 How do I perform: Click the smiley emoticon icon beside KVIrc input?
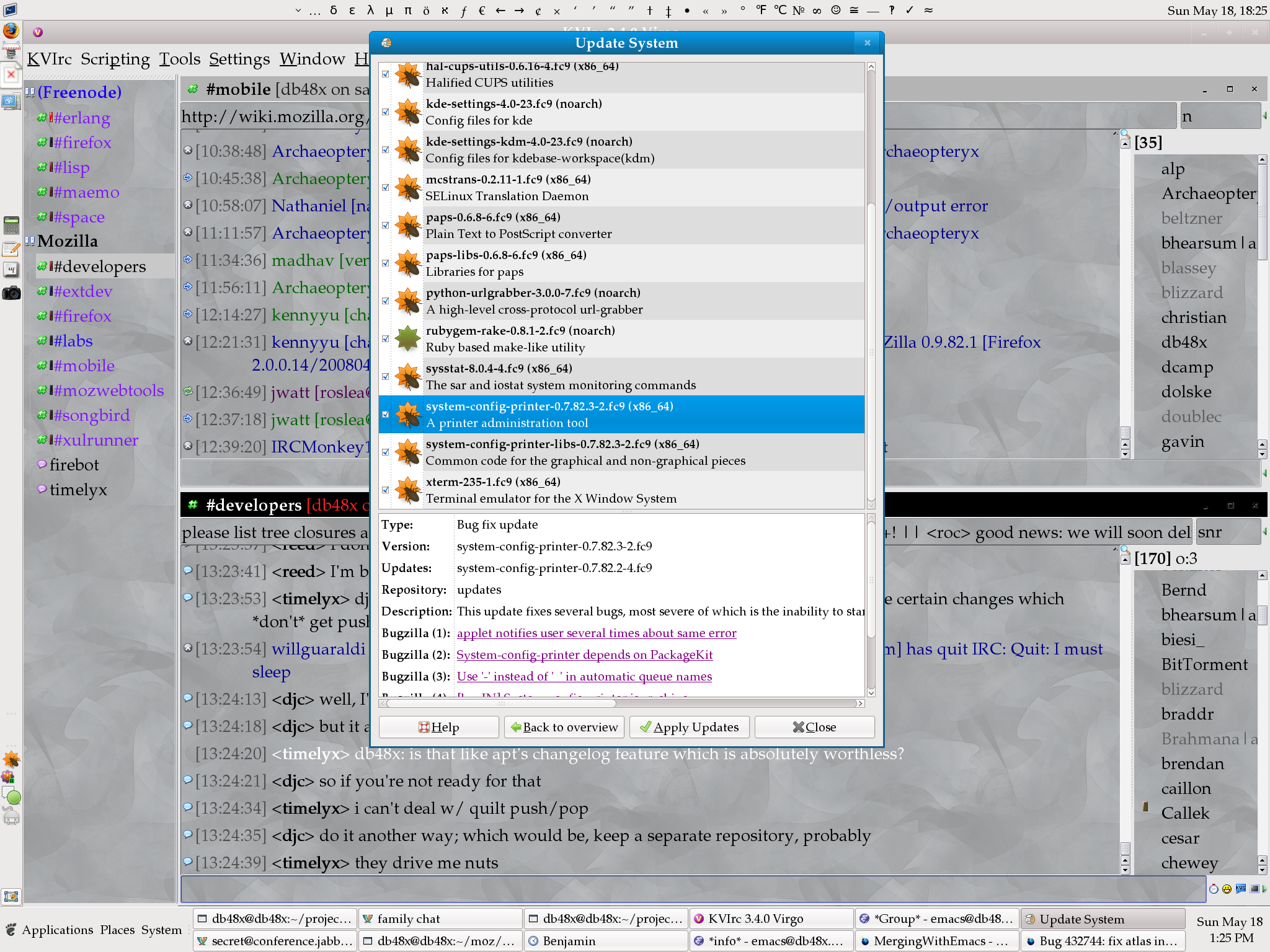click(x=1227, y=889)
